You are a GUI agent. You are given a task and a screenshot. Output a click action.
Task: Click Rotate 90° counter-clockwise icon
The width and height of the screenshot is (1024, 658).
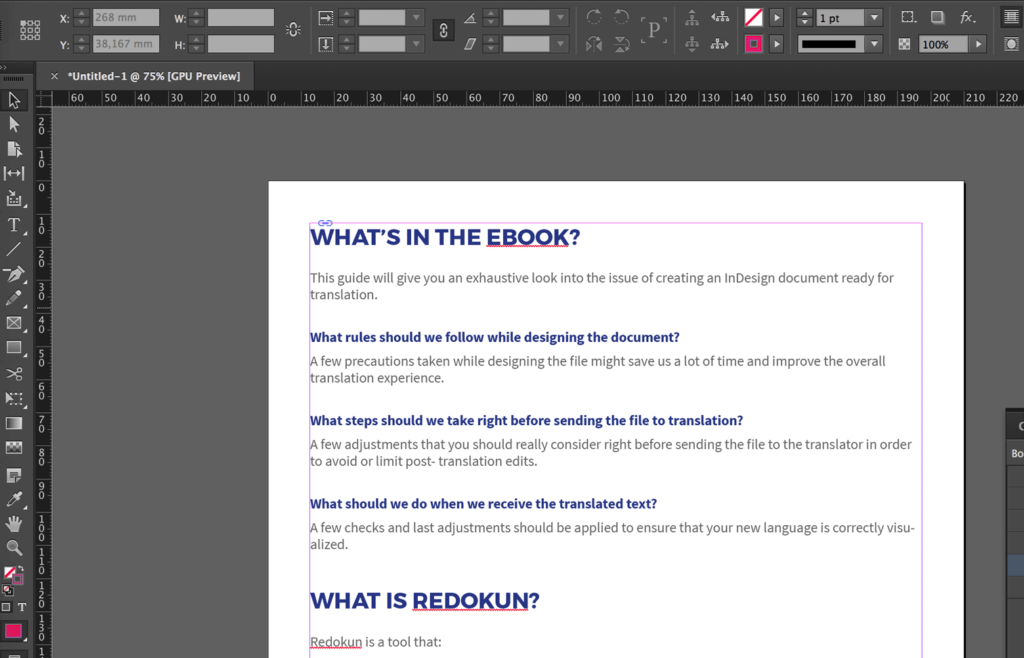622,17
